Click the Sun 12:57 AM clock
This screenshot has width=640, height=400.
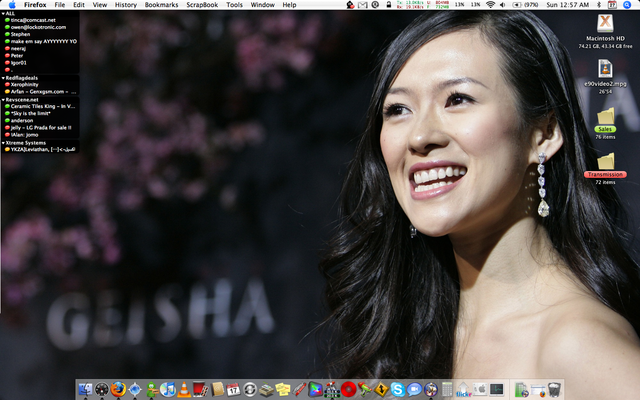tap(567, 5)
